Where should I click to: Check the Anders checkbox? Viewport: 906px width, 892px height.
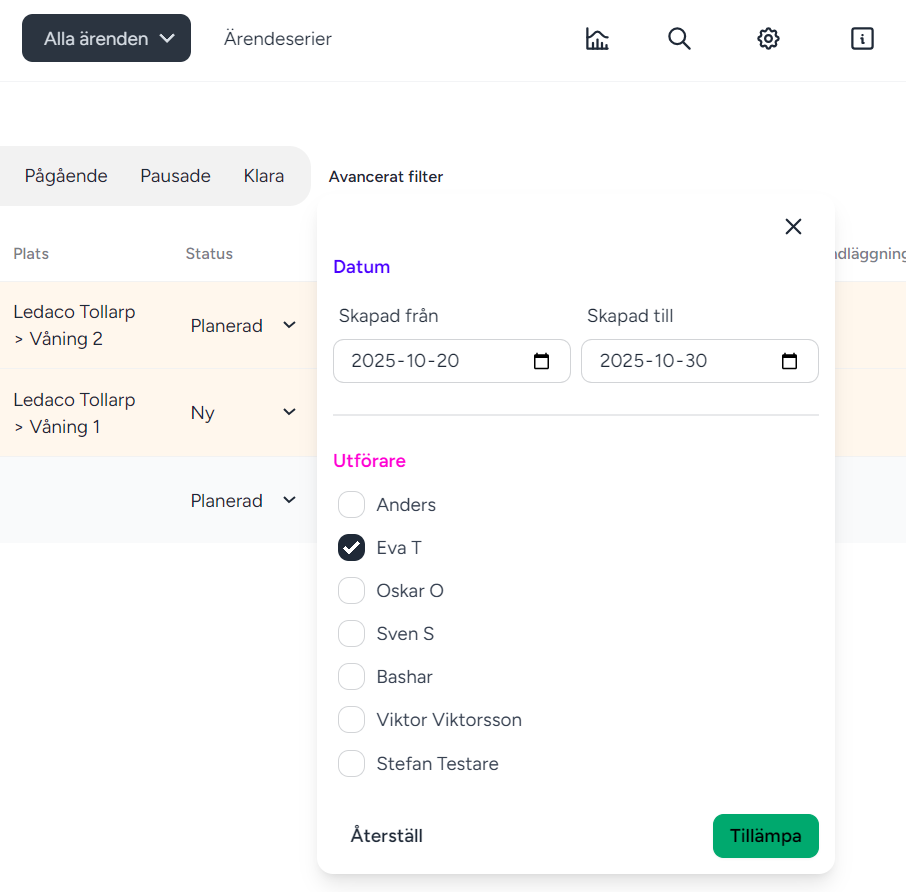[x=351, y=505]
